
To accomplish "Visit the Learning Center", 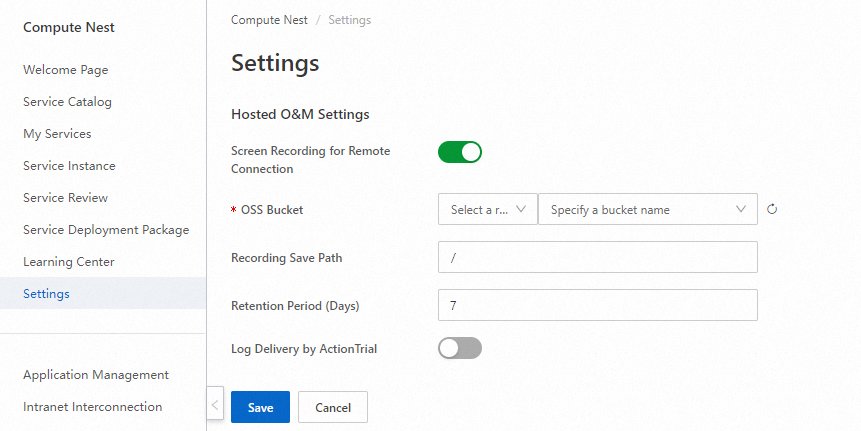I will [x=69, y=262].
